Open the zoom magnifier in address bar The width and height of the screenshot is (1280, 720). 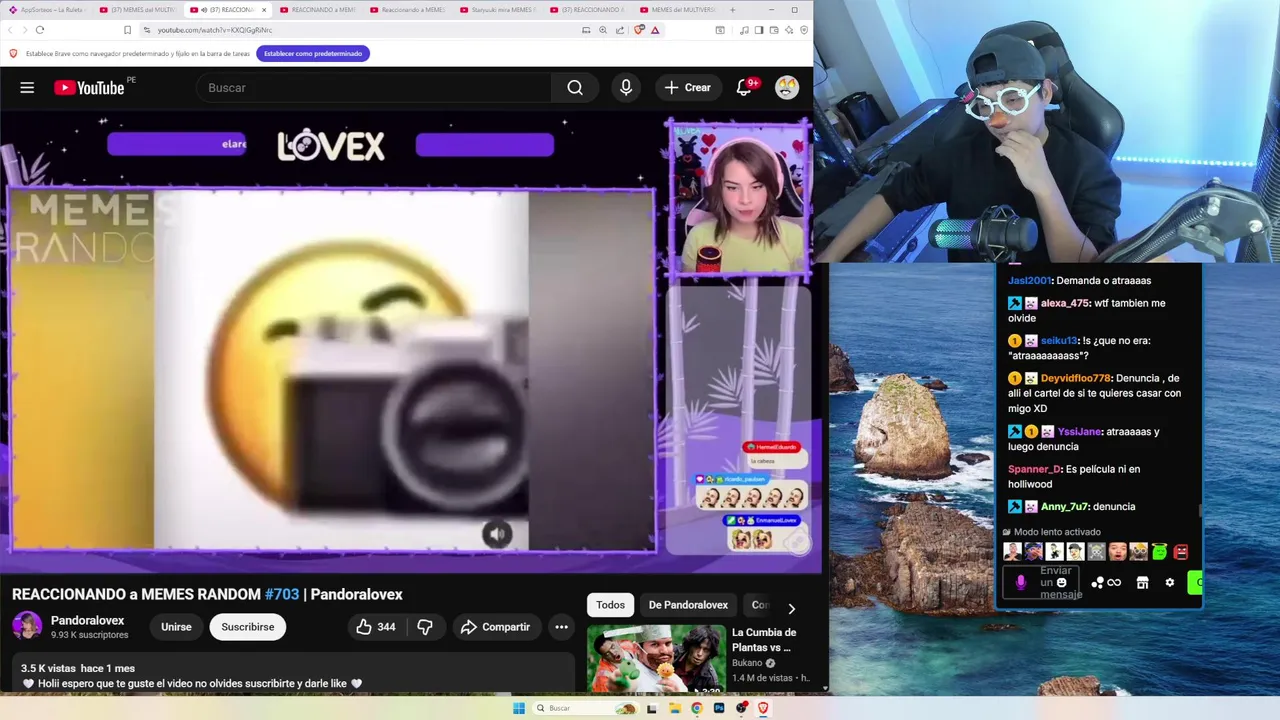(603, 30)
